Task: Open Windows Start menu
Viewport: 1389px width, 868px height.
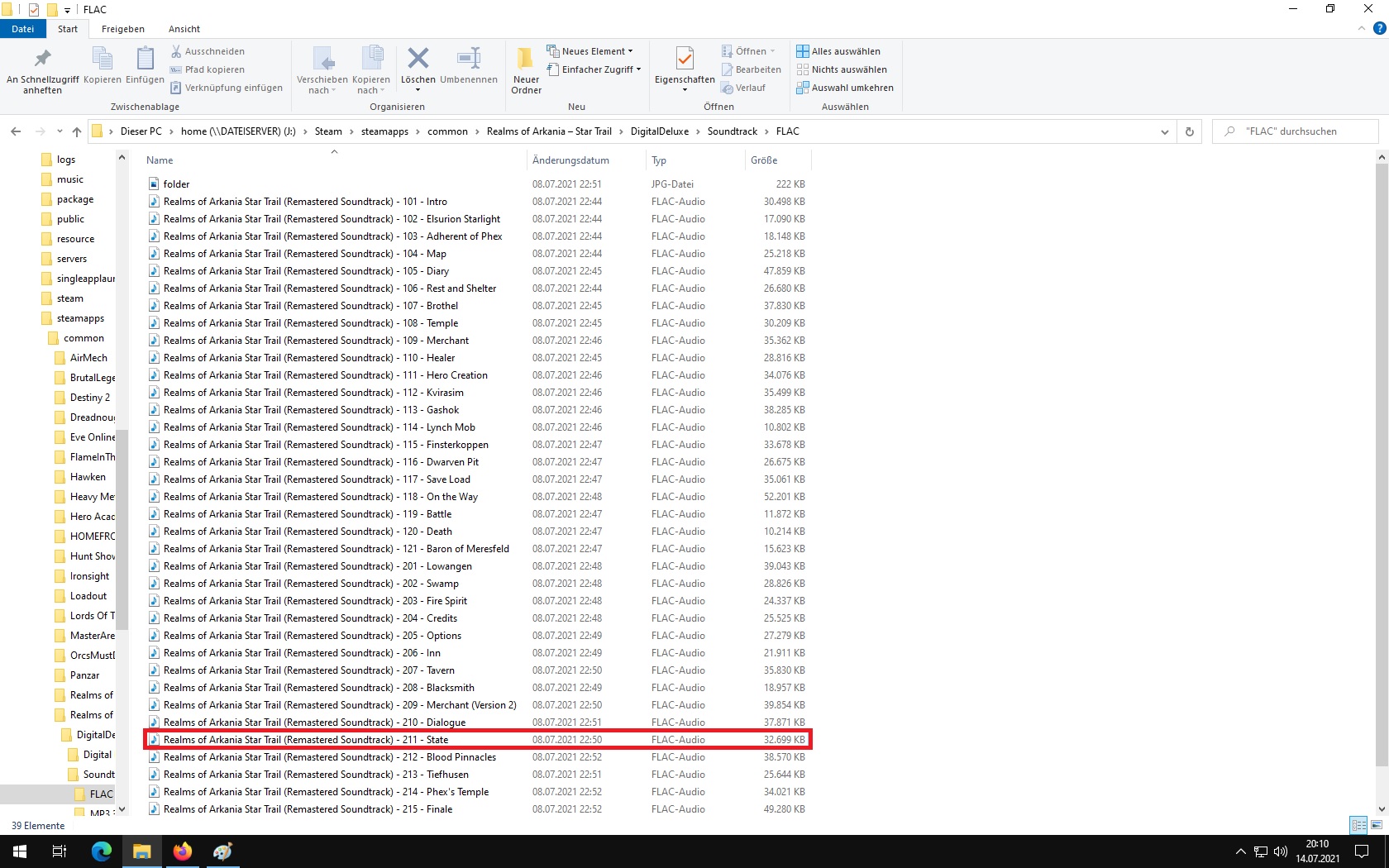Action: [20, 851]
